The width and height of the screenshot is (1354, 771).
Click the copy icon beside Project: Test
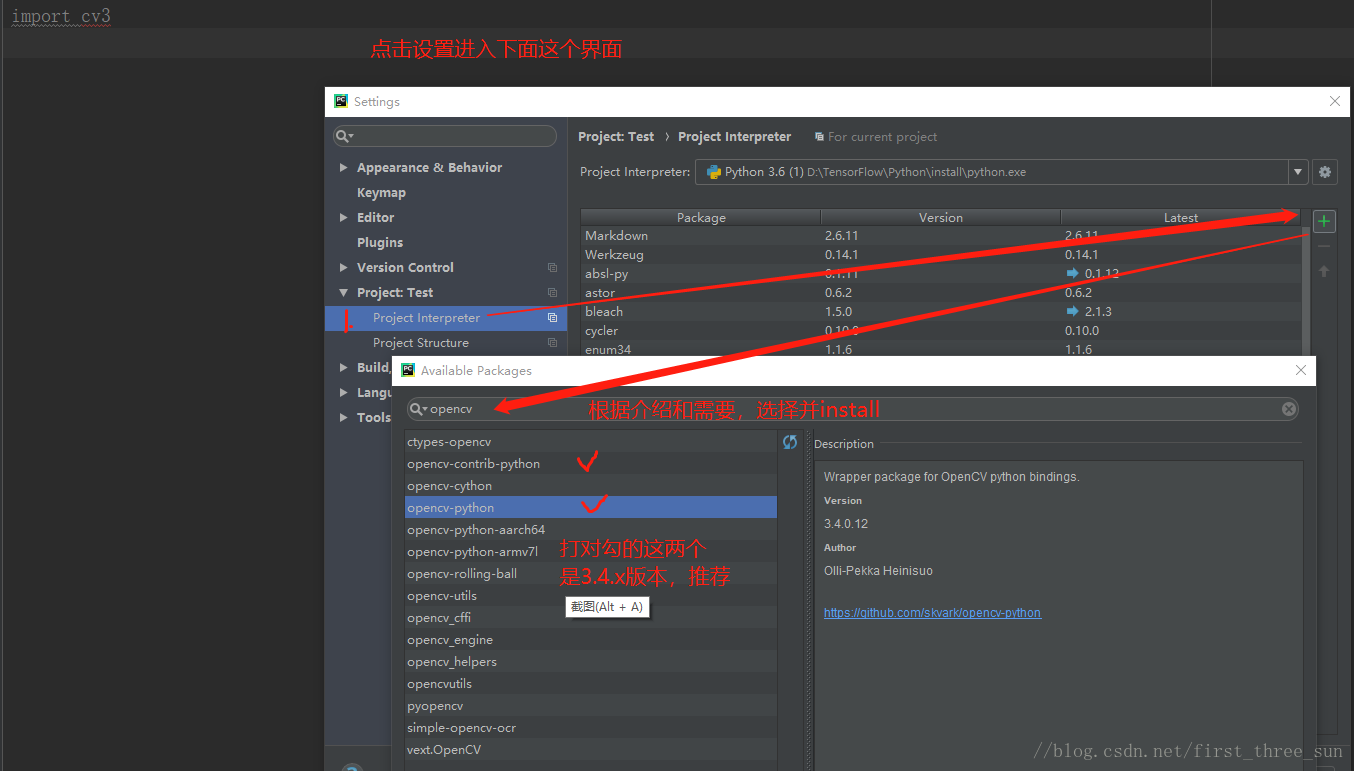(x=552, y=293)
